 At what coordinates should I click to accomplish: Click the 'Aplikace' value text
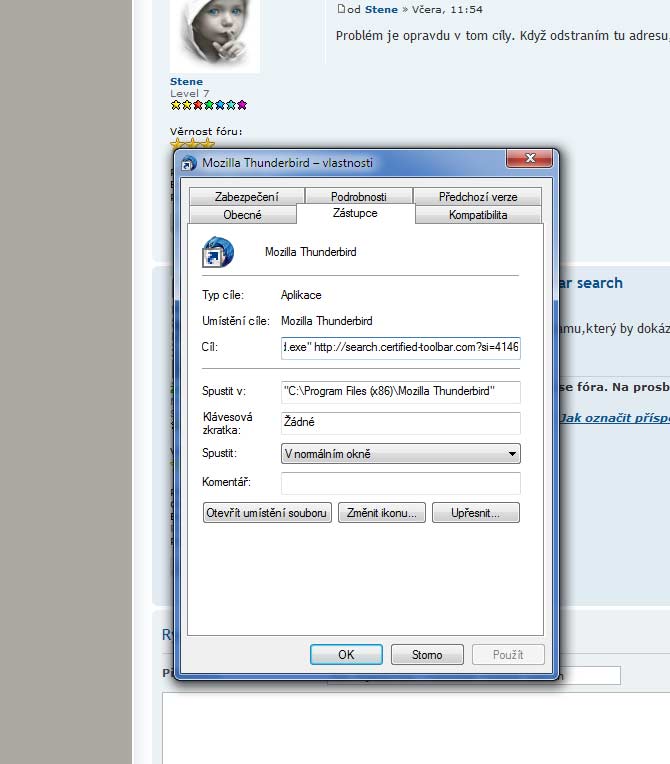[301, 295]
